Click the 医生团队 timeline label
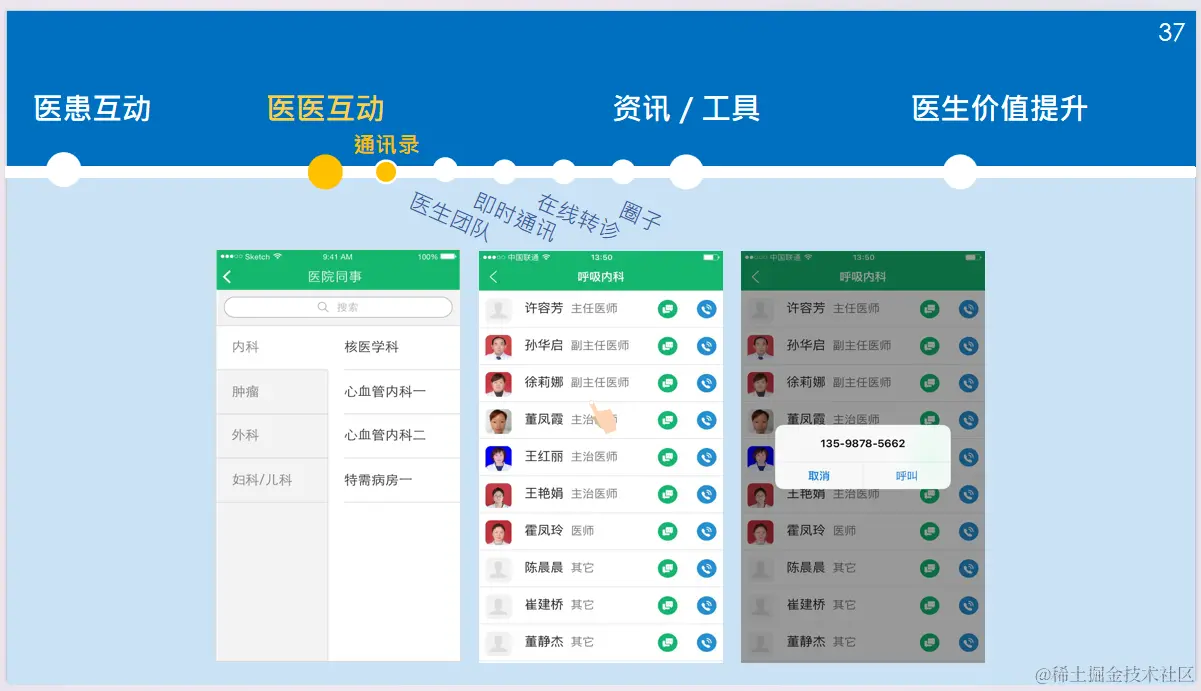 click(449, 218)
